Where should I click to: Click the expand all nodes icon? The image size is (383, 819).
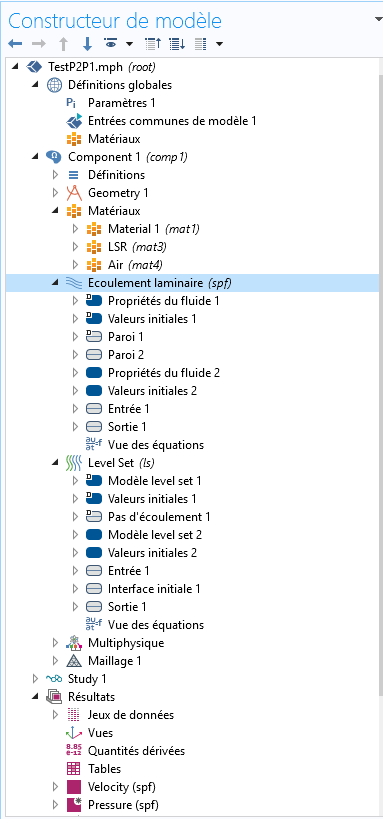177,44
